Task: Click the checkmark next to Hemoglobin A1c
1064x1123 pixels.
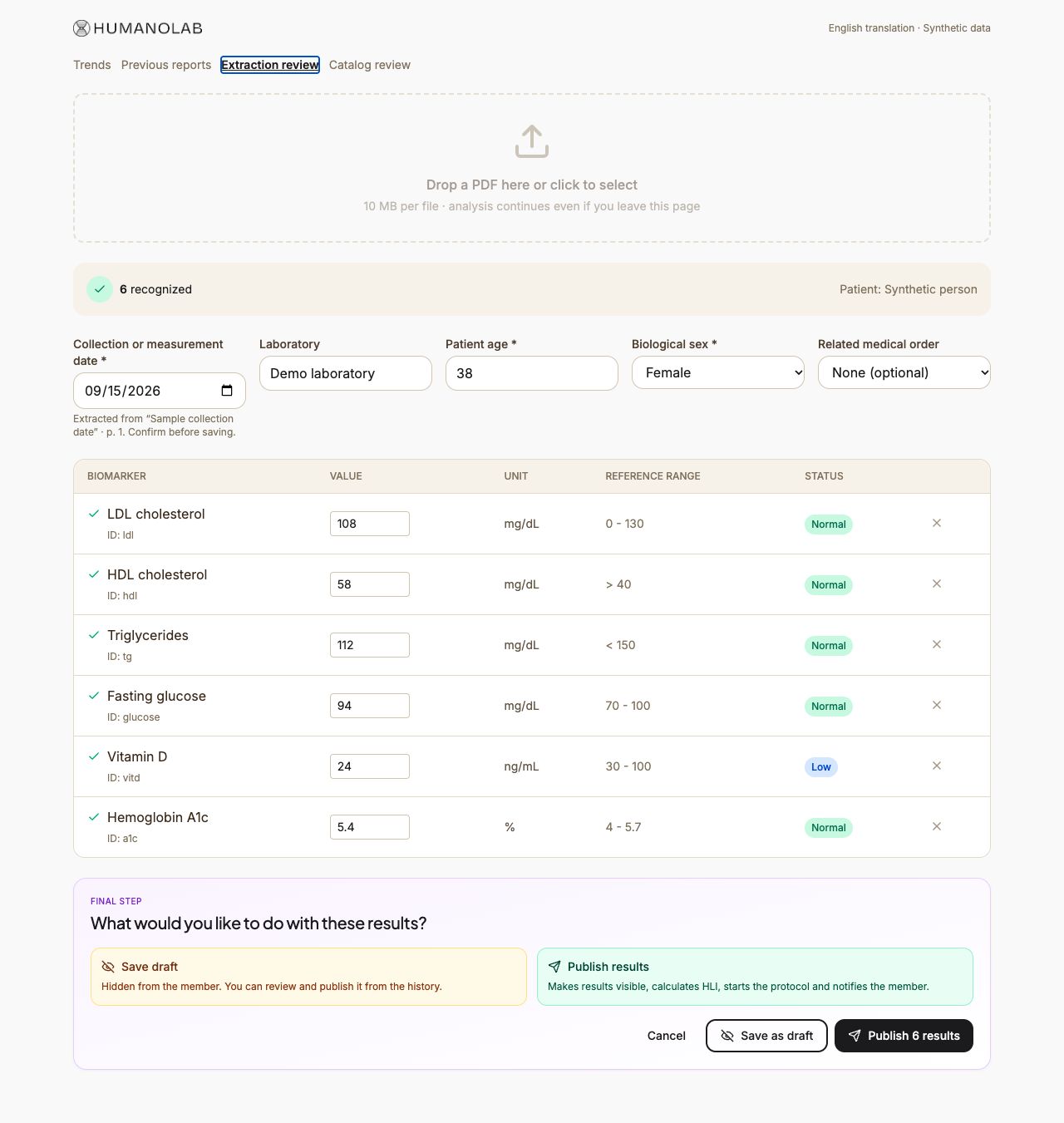Action: pos(94,817)
